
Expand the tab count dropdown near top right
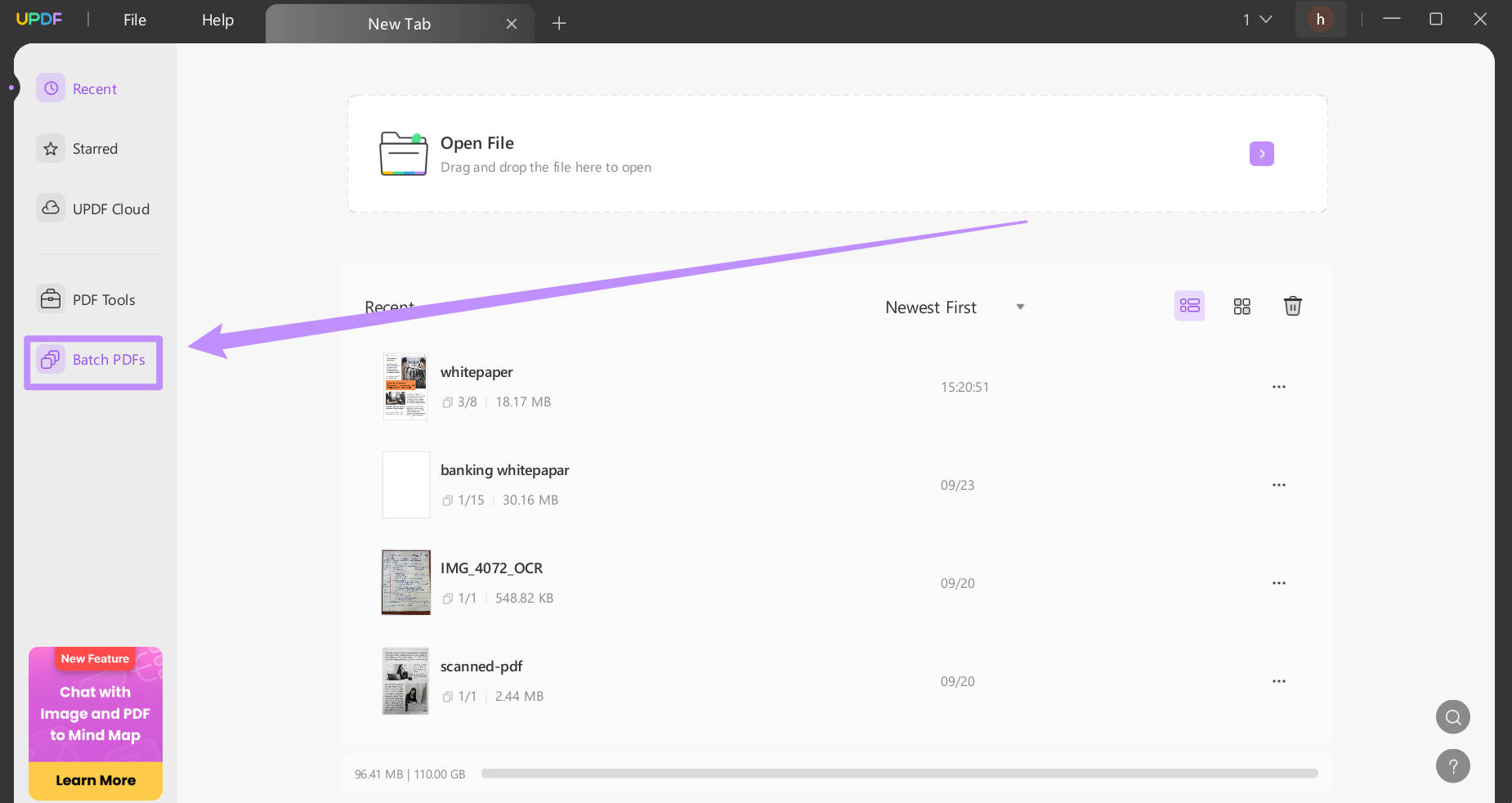(1256, 19)
